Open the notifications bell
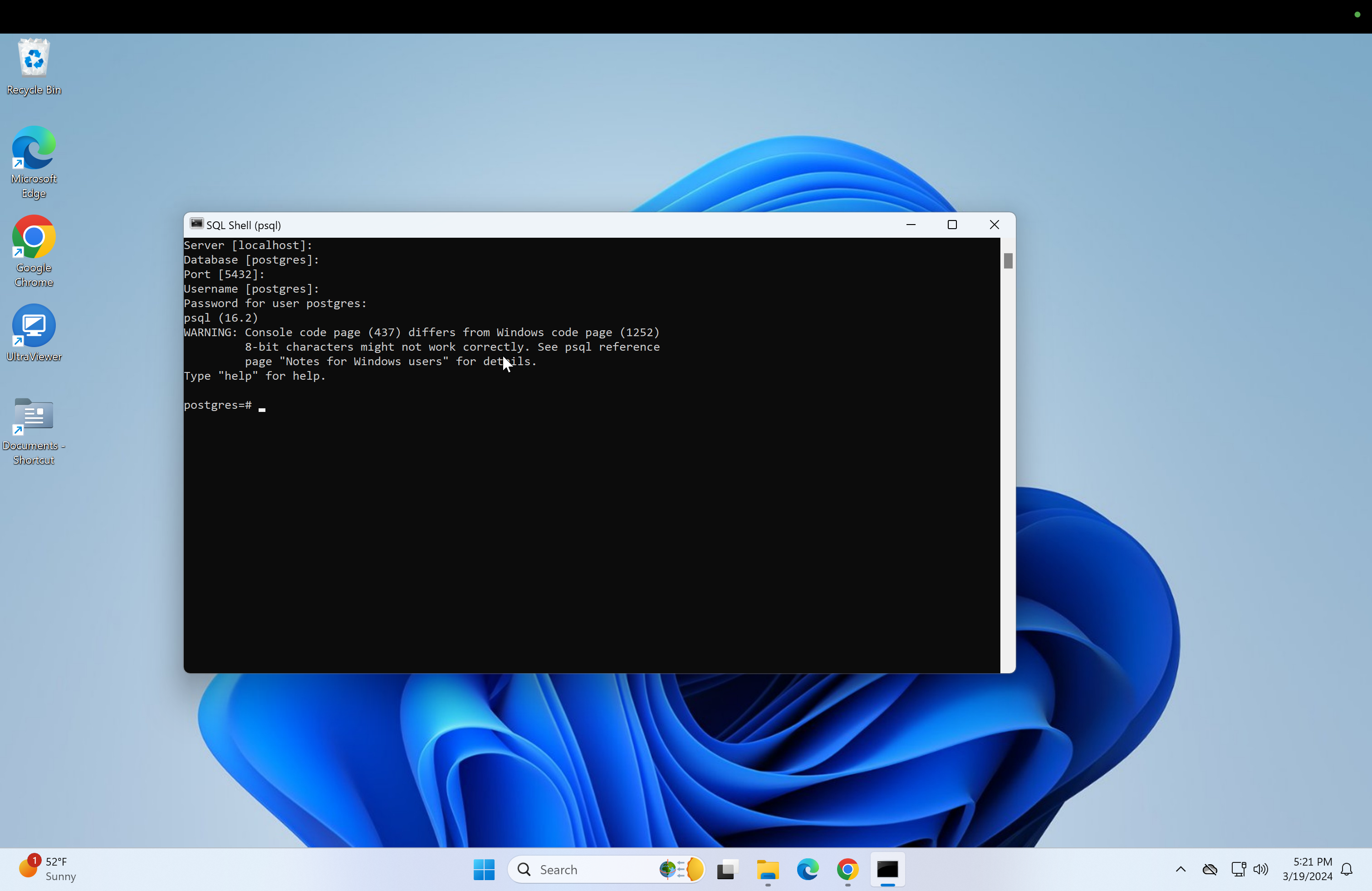The image size is (1372, 891). click(x=1347, y=869)
